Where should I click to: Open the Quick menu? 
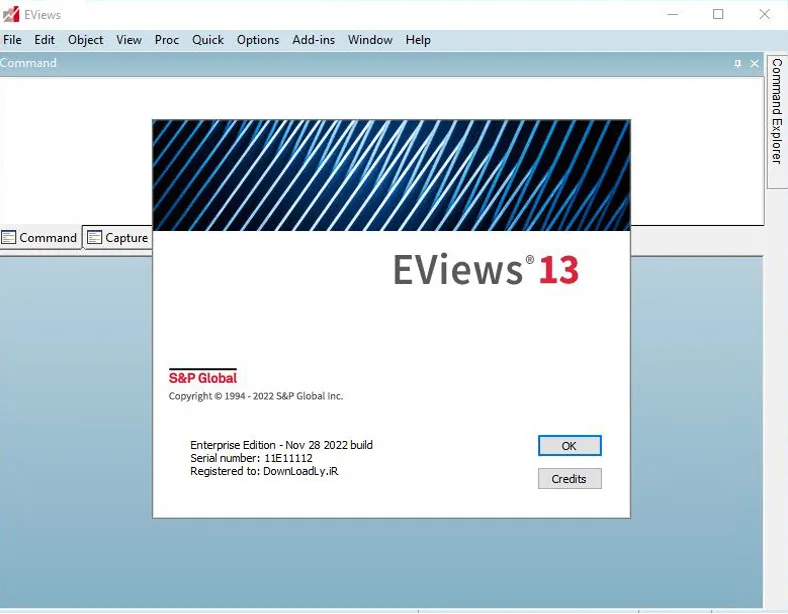tap(208, 40)
